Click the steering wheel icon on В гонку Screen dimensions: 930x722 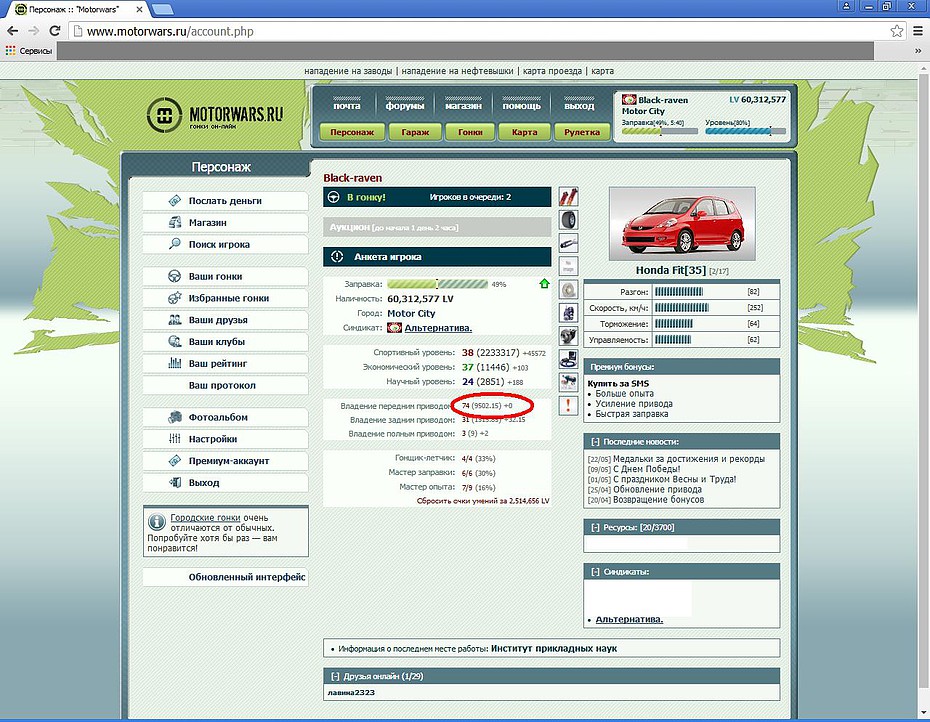[x=334, y=197]
